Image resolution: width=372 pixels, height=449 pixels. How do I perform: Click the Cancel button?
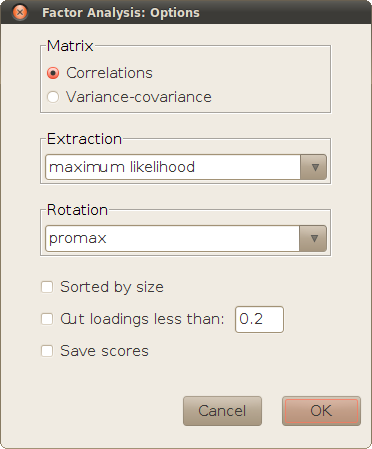(x=222, y=411)
